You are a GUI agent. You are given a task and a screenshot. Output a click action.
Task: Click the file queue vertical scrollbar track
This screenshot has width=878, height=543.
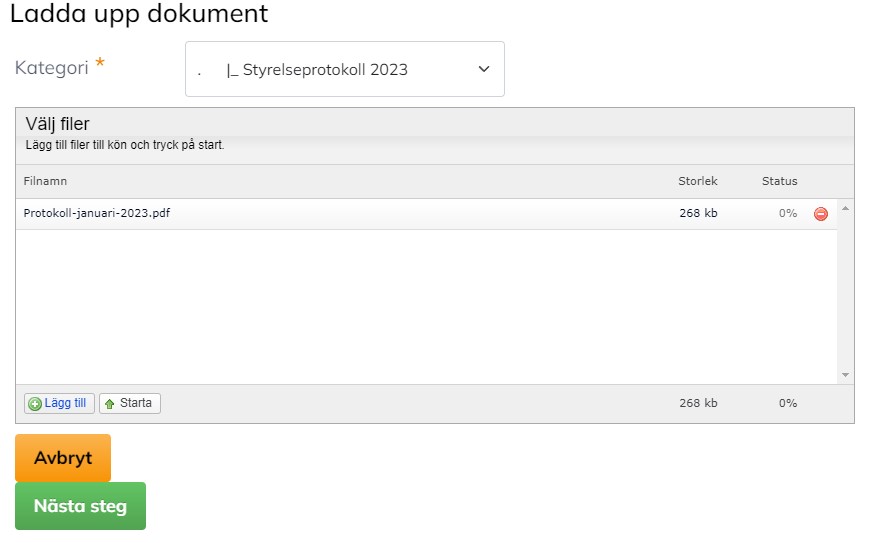click(845, 291)
